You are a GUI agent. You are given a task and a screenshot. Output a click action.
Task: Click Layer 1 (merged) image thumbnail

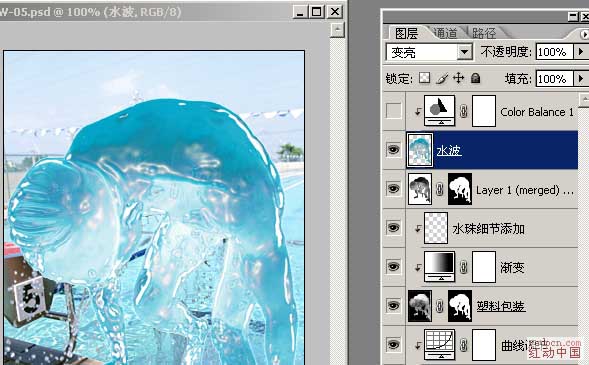[x=420, y=189]
